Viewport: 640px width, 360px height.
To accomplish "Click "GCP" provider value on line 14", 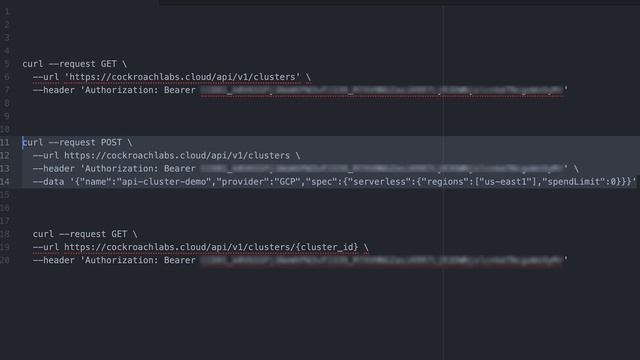I will (x=287, y=182).
